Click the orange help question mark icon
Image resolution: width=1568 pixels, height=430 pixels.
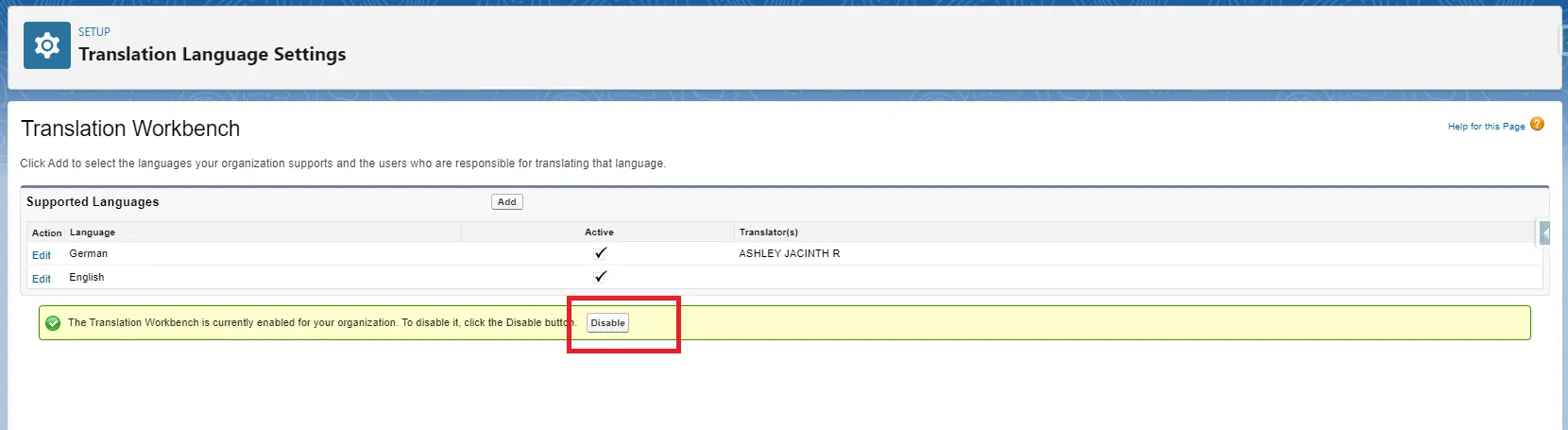(x=1537, y=124)
